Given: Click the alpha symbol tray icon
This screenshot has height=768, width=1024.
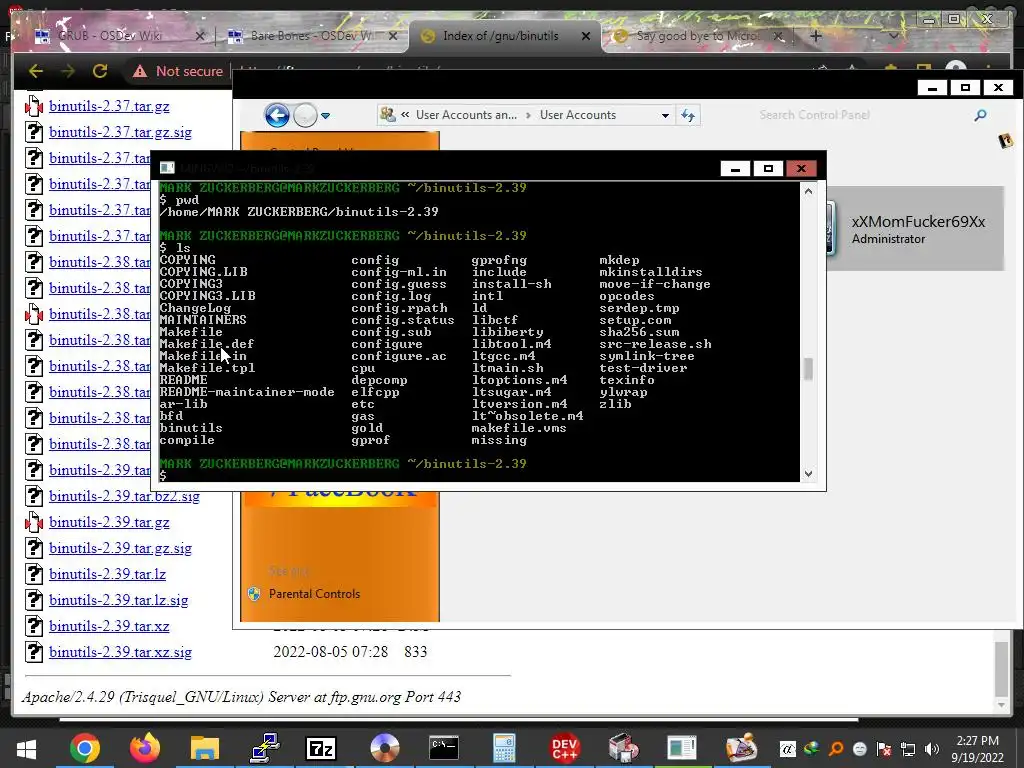Looking at the screenshot, I should point(788,749).
